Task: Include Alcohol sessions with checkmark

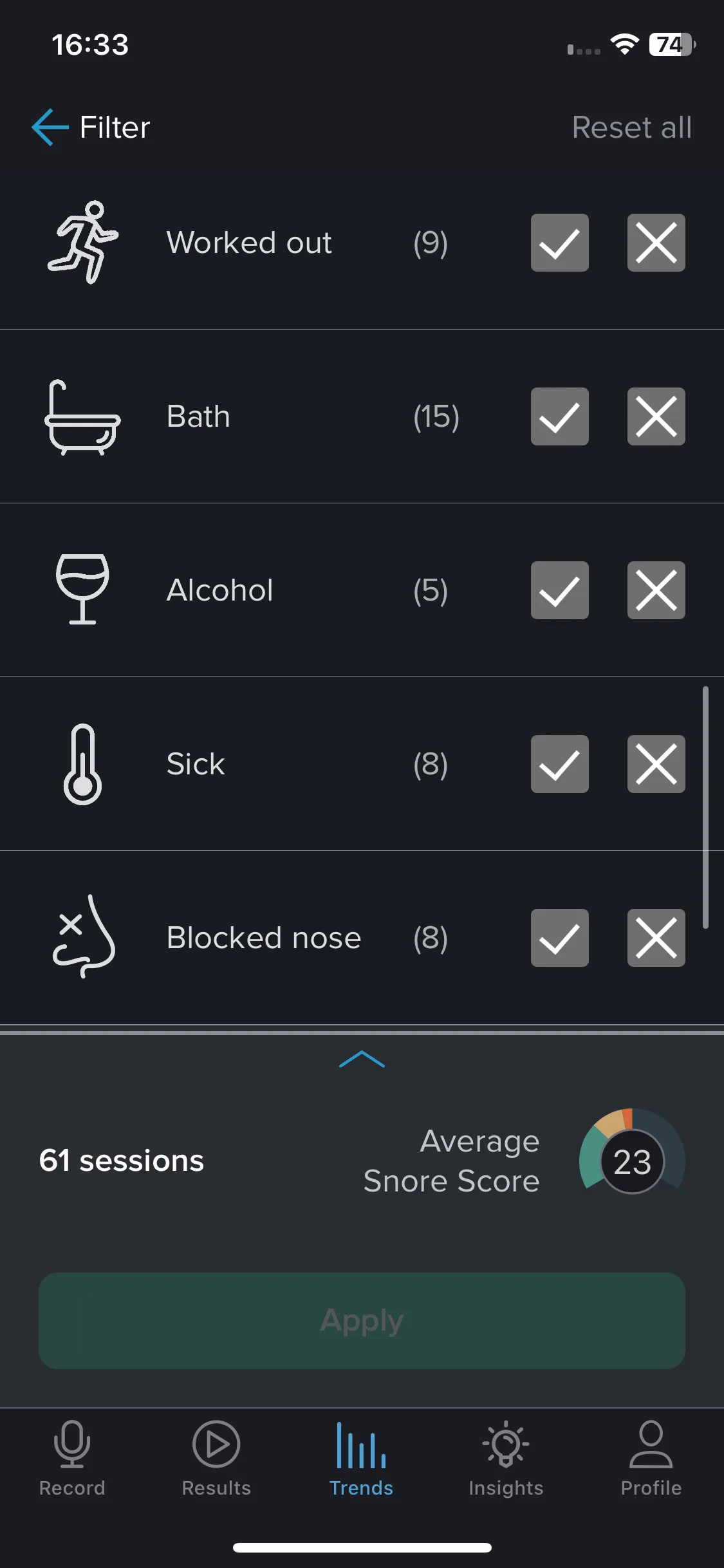Action: click(x=560, y=590)
